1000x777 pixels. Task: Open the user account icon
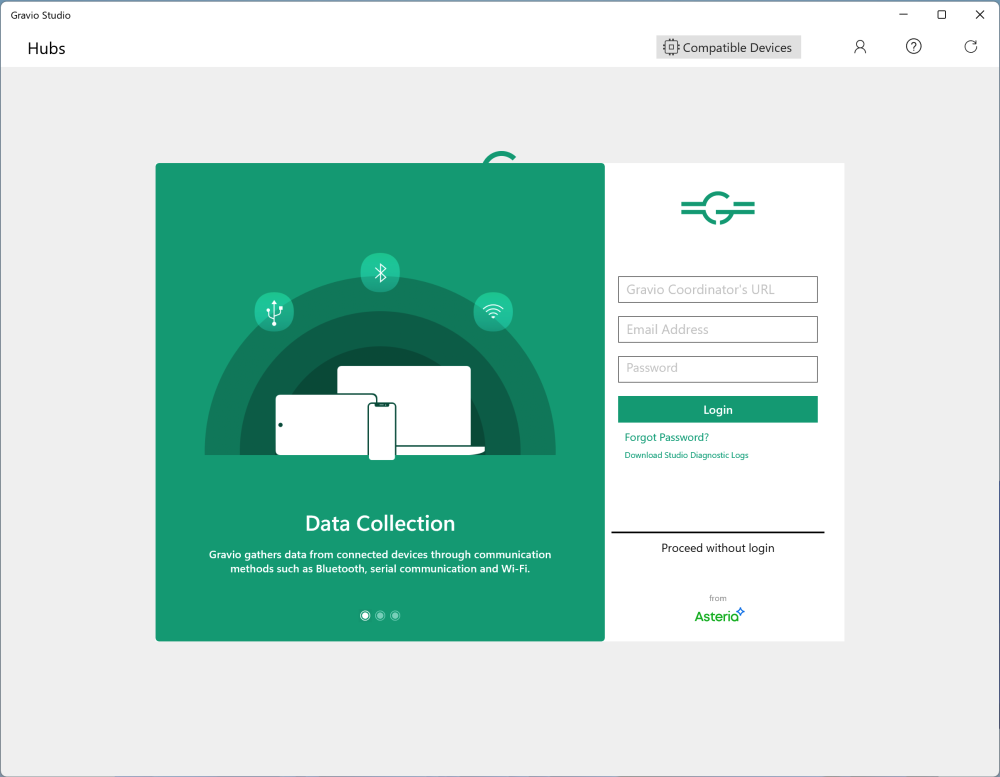(860, 47)
